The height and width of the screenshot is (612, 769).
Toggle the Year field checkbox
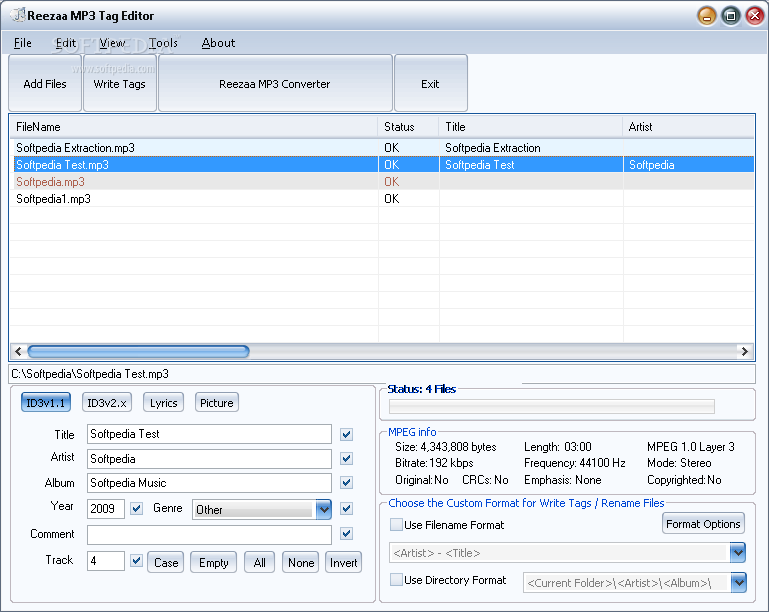coord(137,508)
